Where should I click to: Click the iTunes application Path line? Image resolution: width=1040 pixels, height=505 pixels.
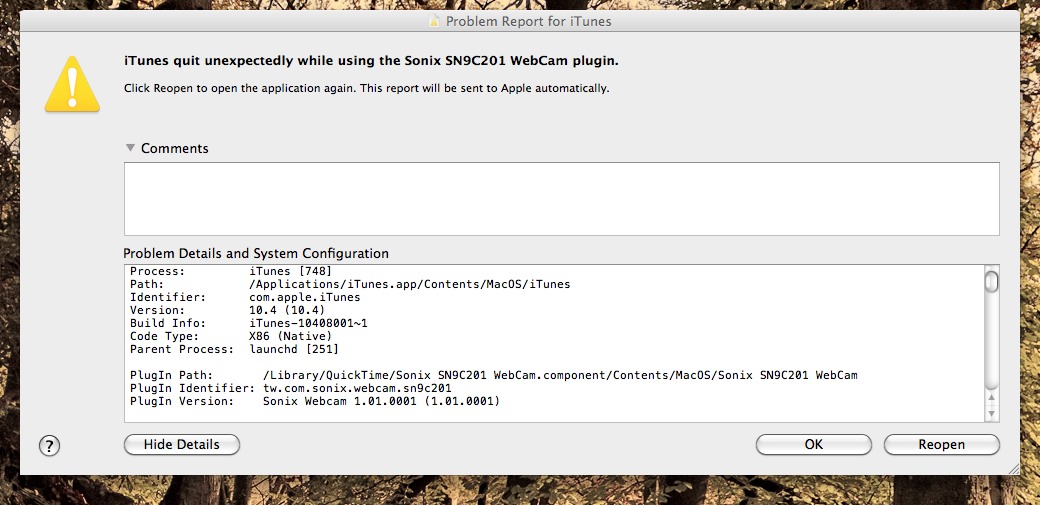[350, 284]
